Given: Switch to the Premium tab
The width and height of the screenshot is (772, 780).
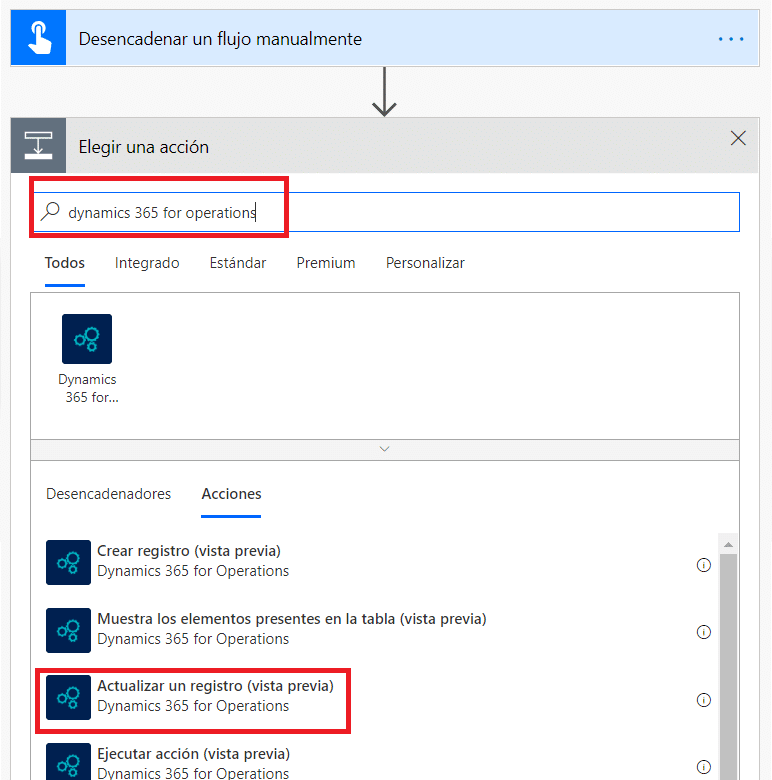Looking at the screenshot, I should tap(326, 263).
